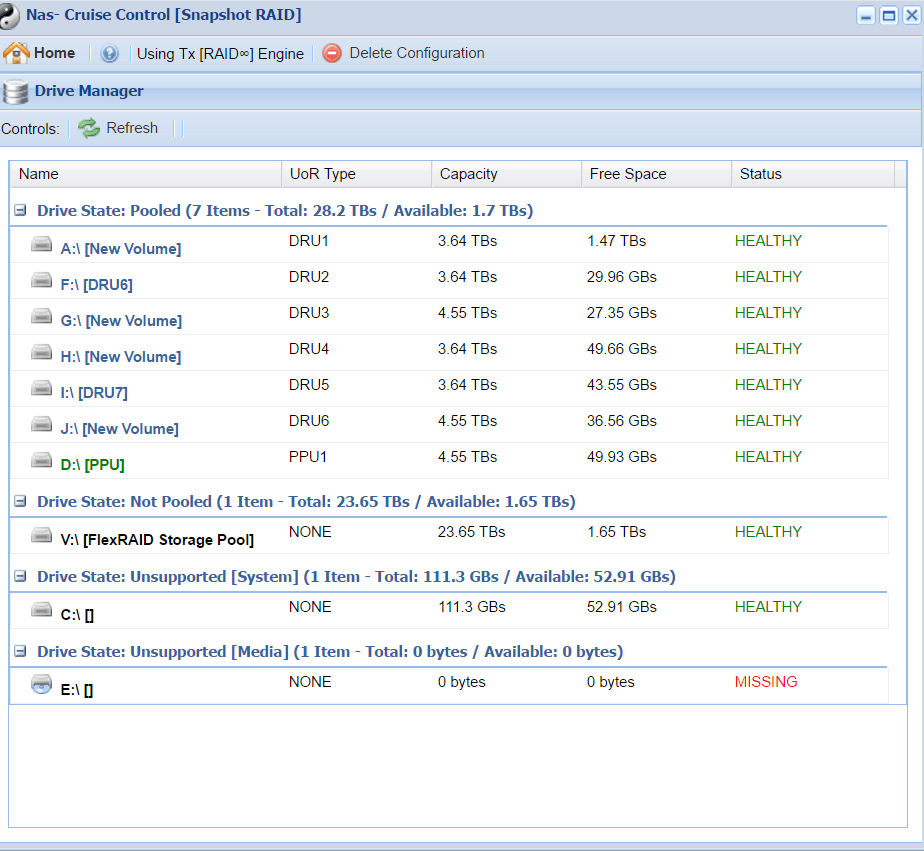Click drive icon for I:\ [DRU7]

pos(41,388)
